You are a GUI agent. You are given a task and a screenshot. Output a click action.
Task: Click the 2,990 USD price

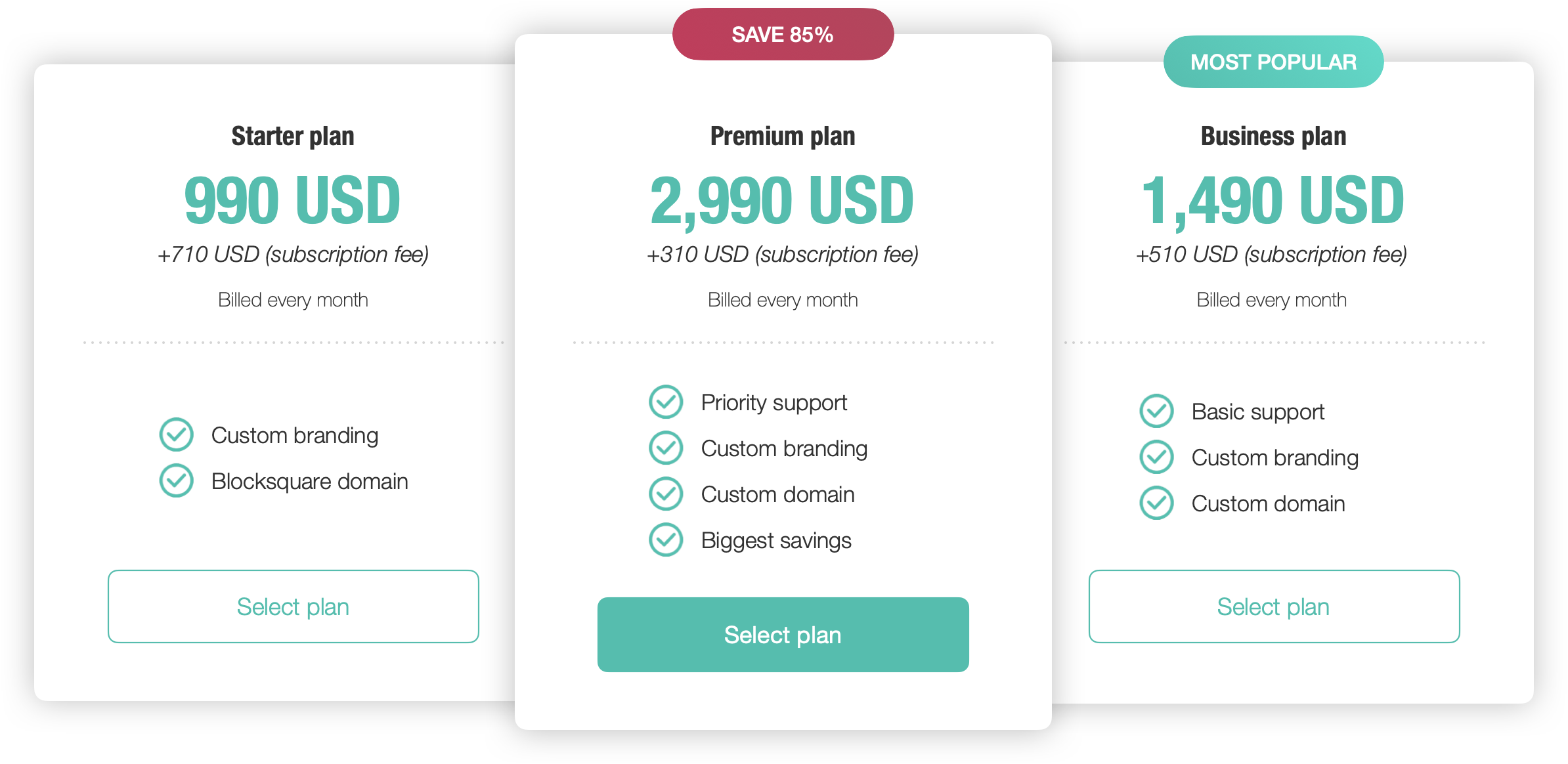(782, 200)
